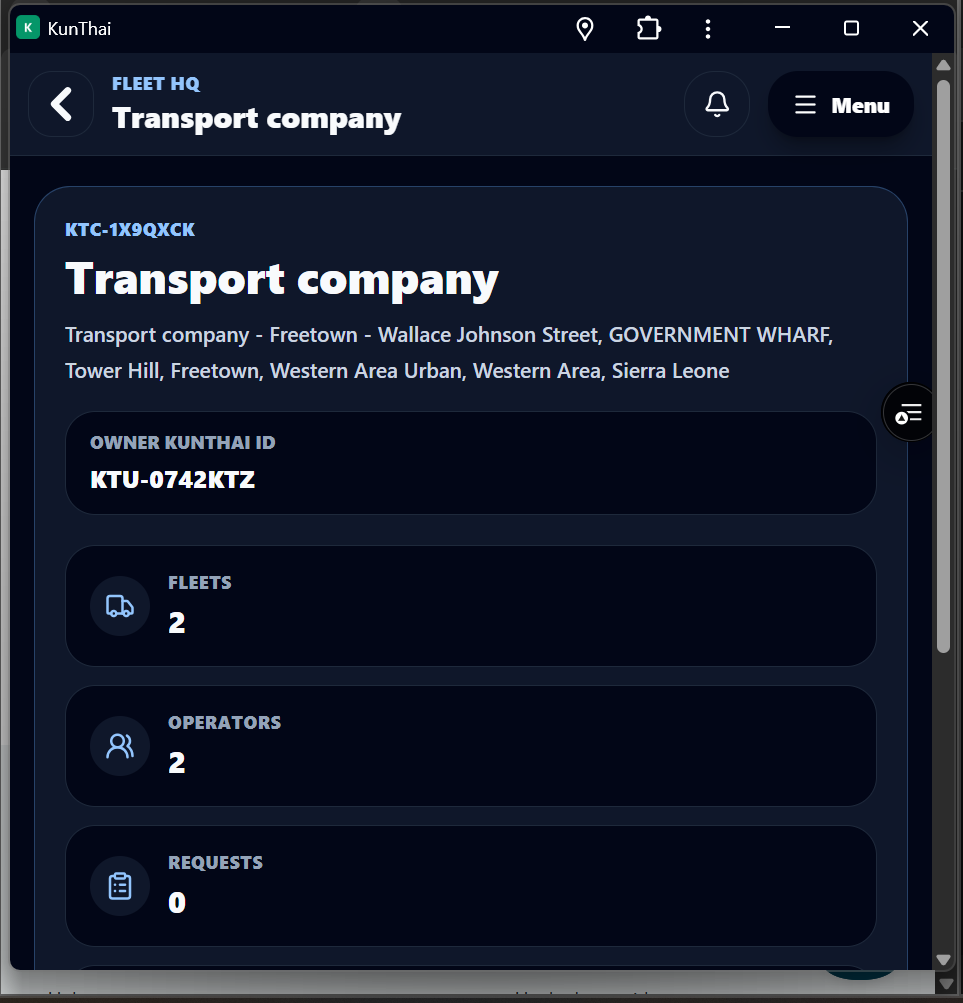963x1003 pixels.
Task: Click the clipboard icon in Requests card
Action: tap(120, 886)
